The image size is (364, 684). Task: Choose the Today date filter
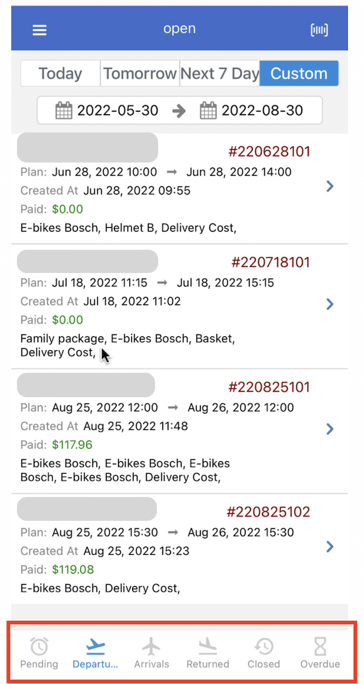(60, 73)
